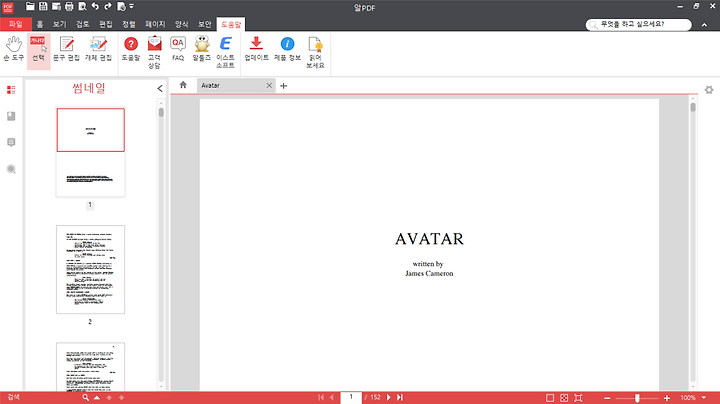
Task: Click the Open folder icon in title bar
Action: pos(30,6)
